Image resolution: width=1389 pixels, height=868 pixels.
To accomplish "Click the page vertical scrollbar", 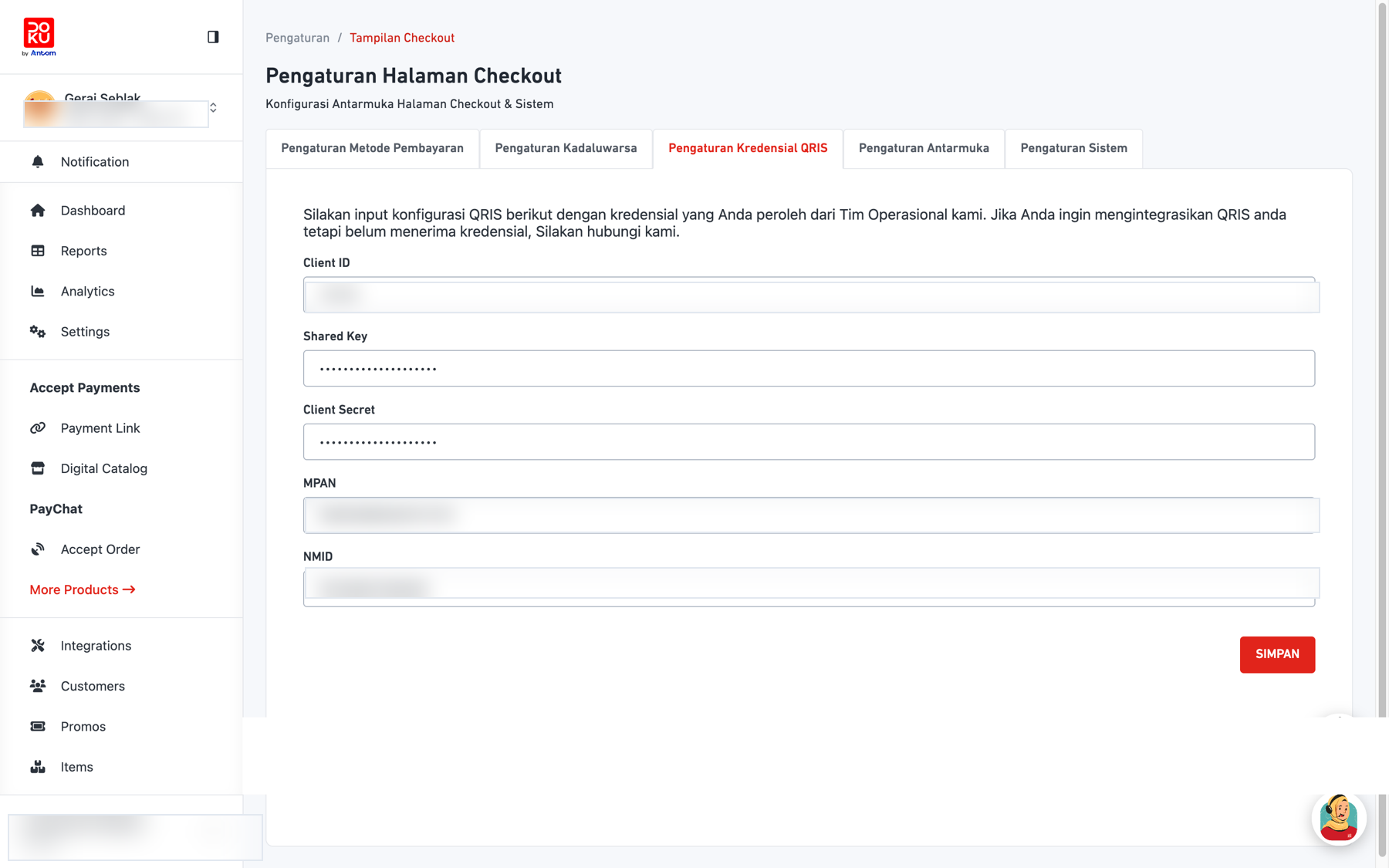I will tap(1382, 428).
